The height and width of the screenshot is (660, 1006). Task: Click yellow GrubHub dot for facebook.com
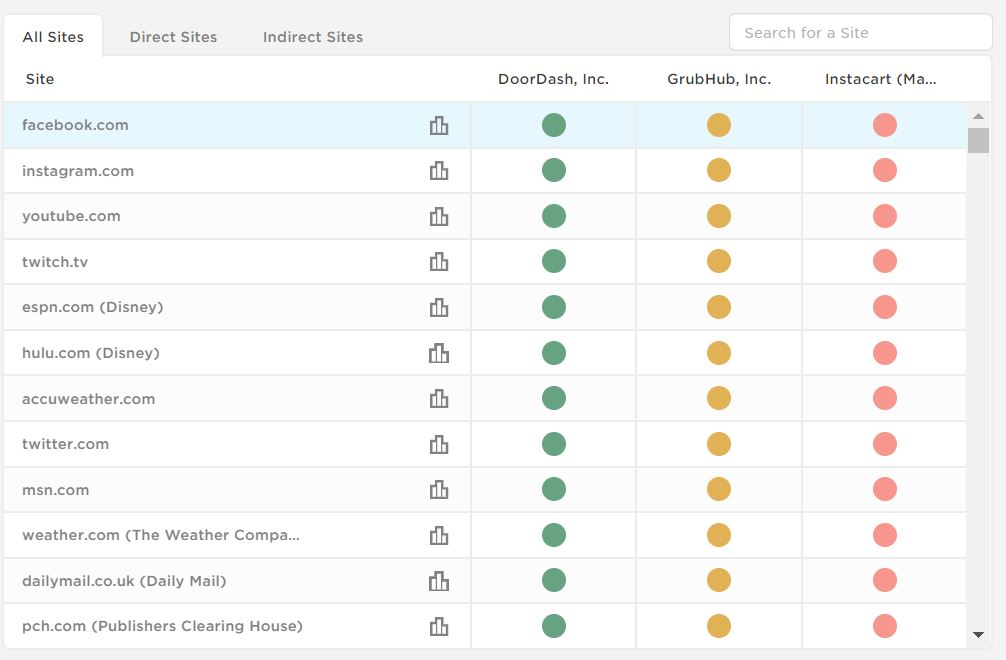[x=719, y=125]
